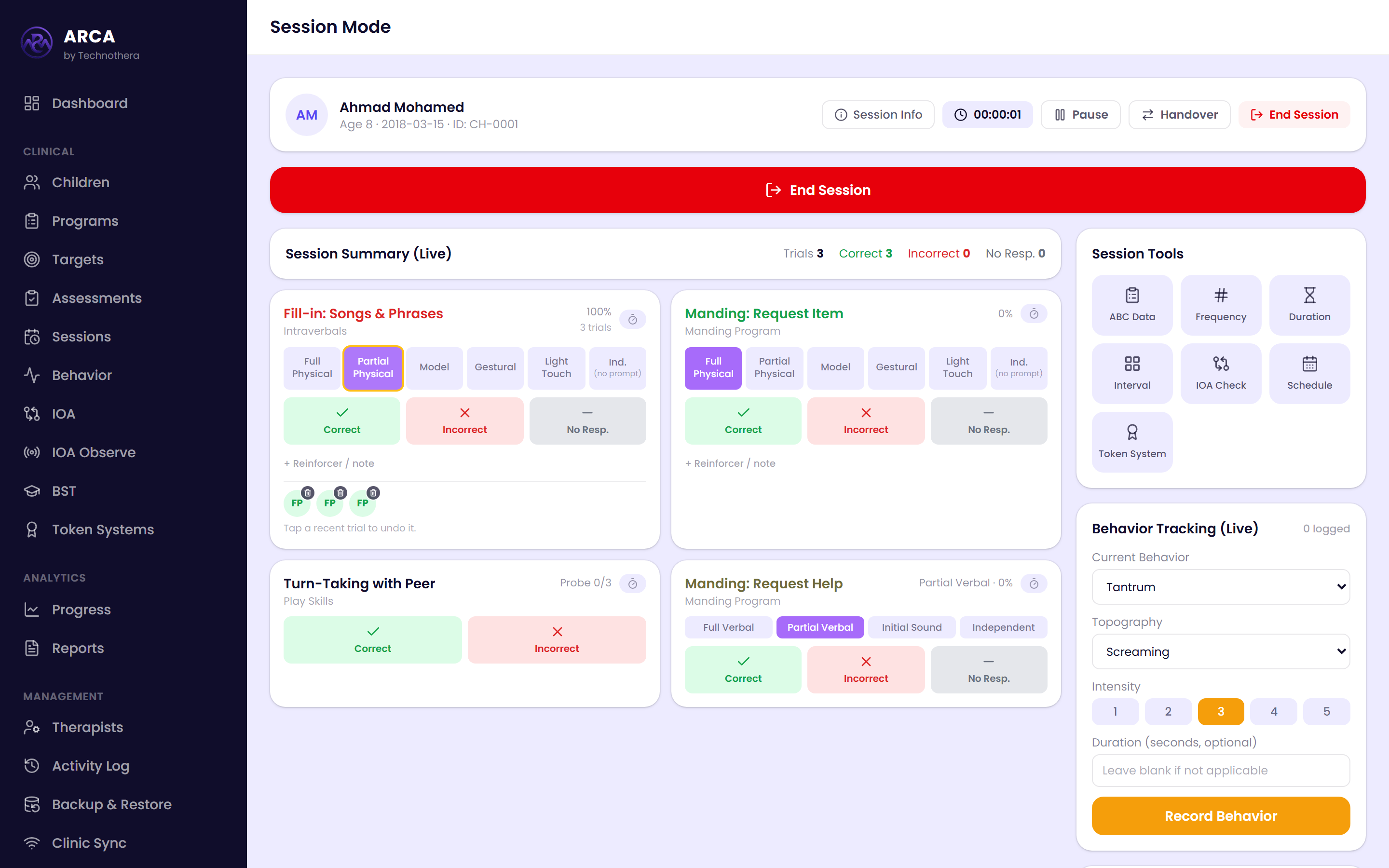Screen dimensions: 1389x868
Task: Click the session timer showing 00:00:01
Action: [987, 115]
